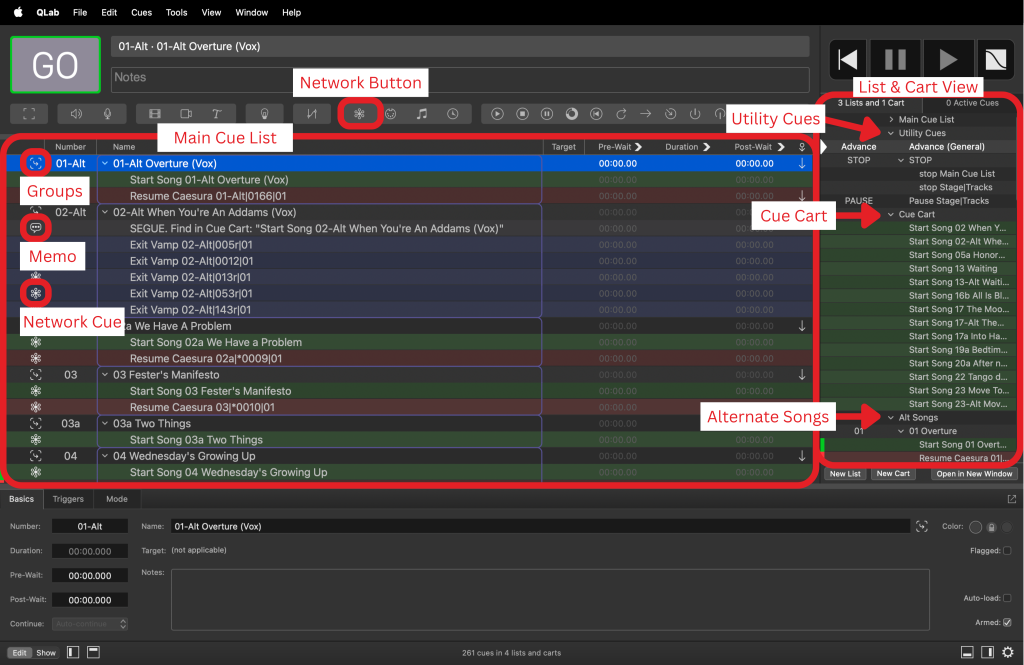Collapse the 02-Alt When You're An Addams group
The height and width of the screenshot is (665, 1024).
(104, 212)
